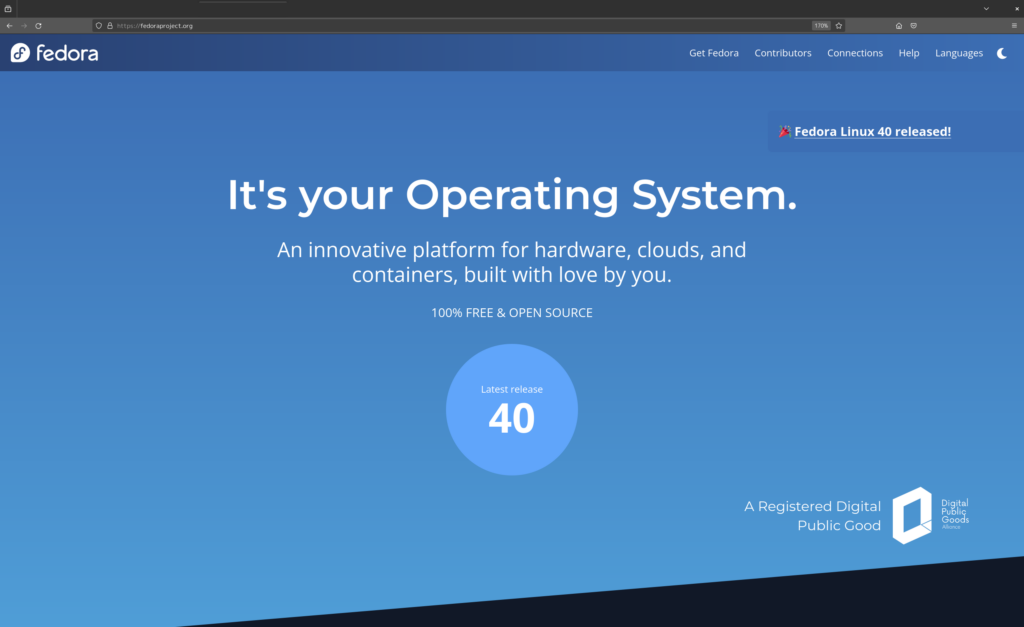1024x627 pixels.
Task: Click the 'An innovative platform for hardware' tagline
Action: coord(512,262)
